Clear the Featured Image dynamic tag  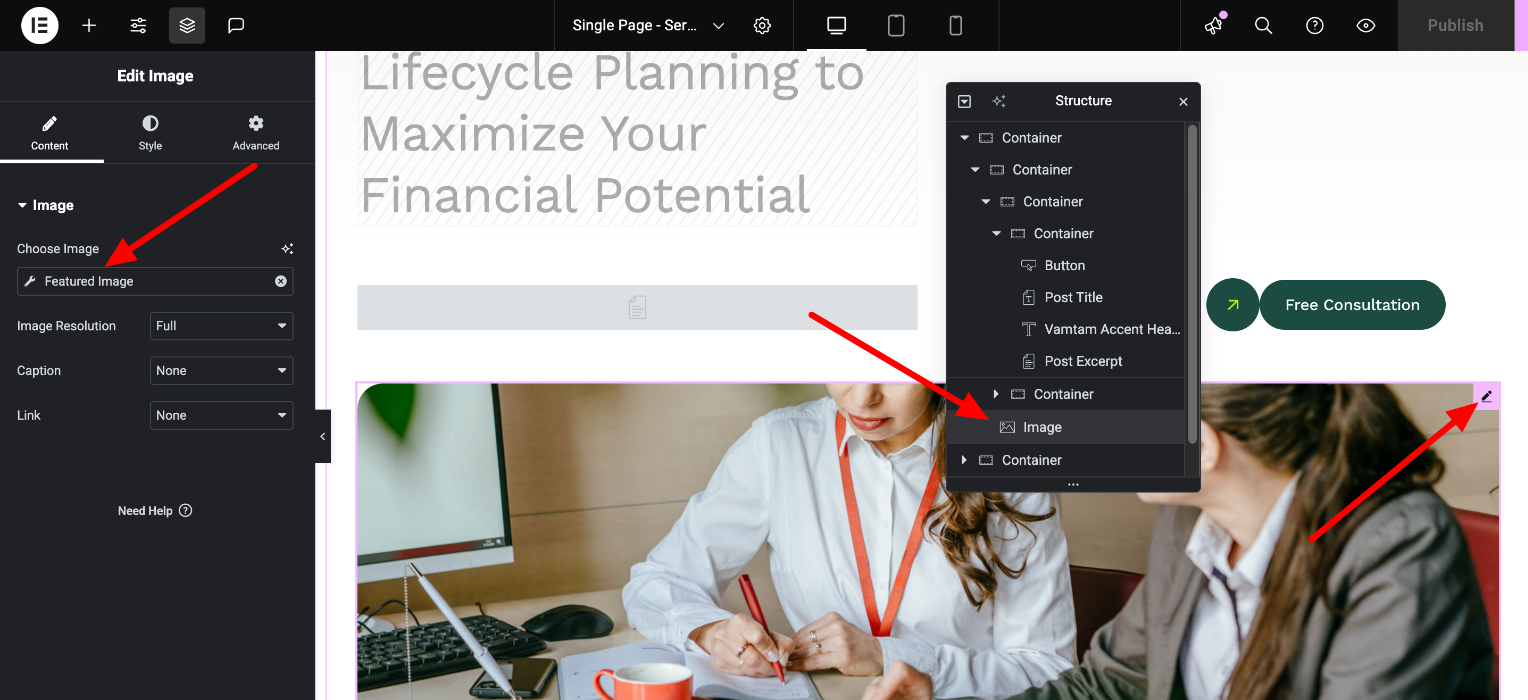pyautogui.click(x=281, y=281)
